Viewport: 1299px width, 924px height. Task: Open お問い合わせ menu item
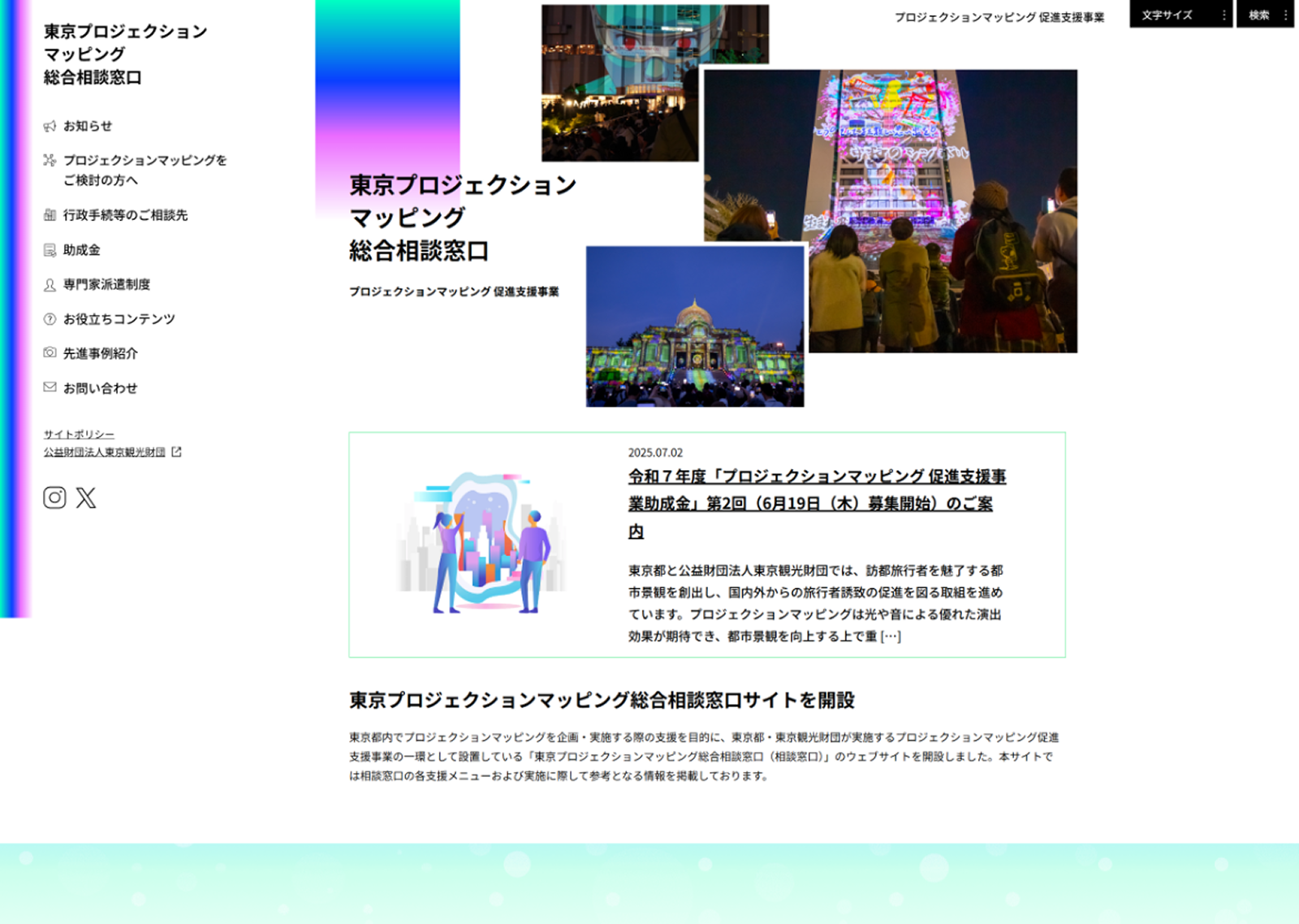coord(101,388)
